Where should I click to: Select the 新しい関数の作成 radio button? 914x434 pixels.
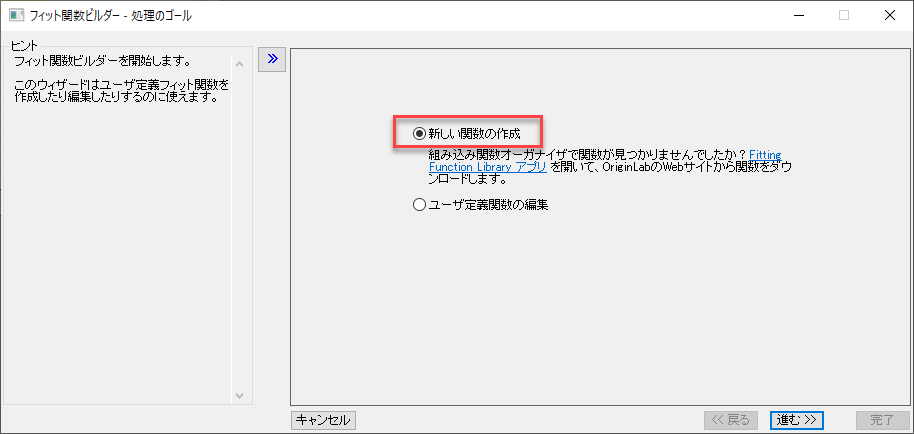point(420,133)
